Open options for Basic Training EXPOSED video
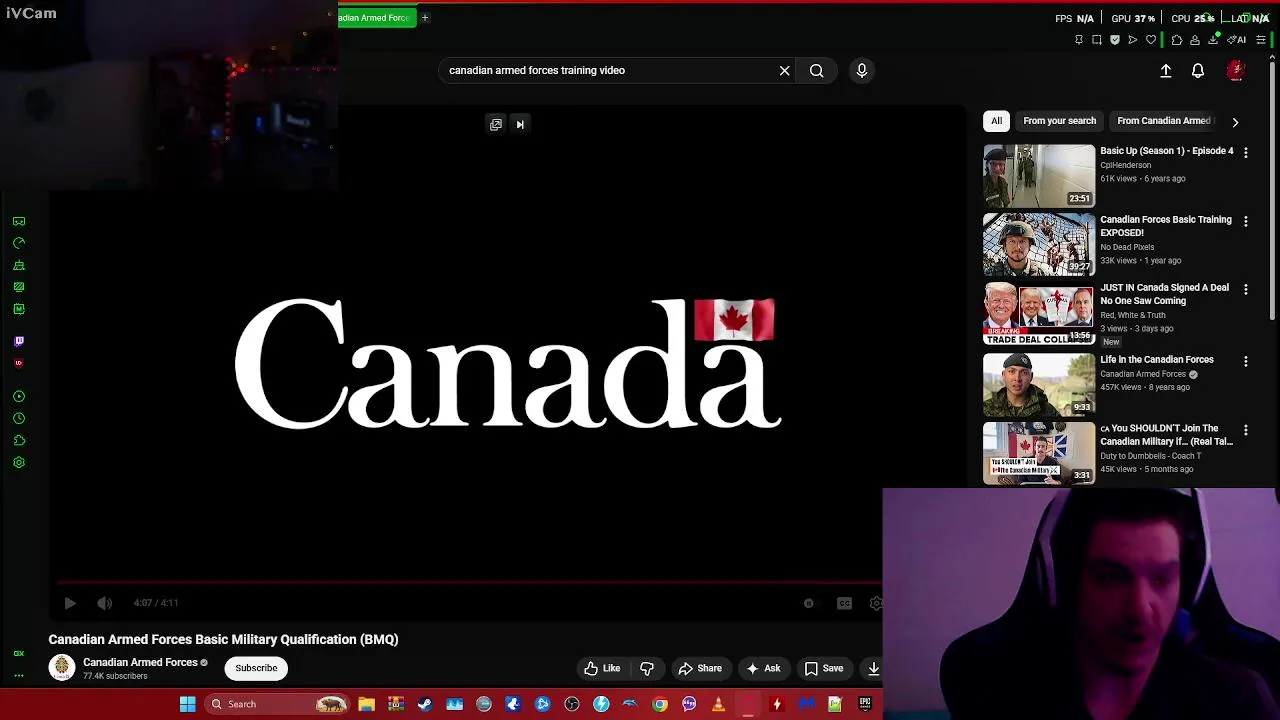 [x=1246, y=221]
